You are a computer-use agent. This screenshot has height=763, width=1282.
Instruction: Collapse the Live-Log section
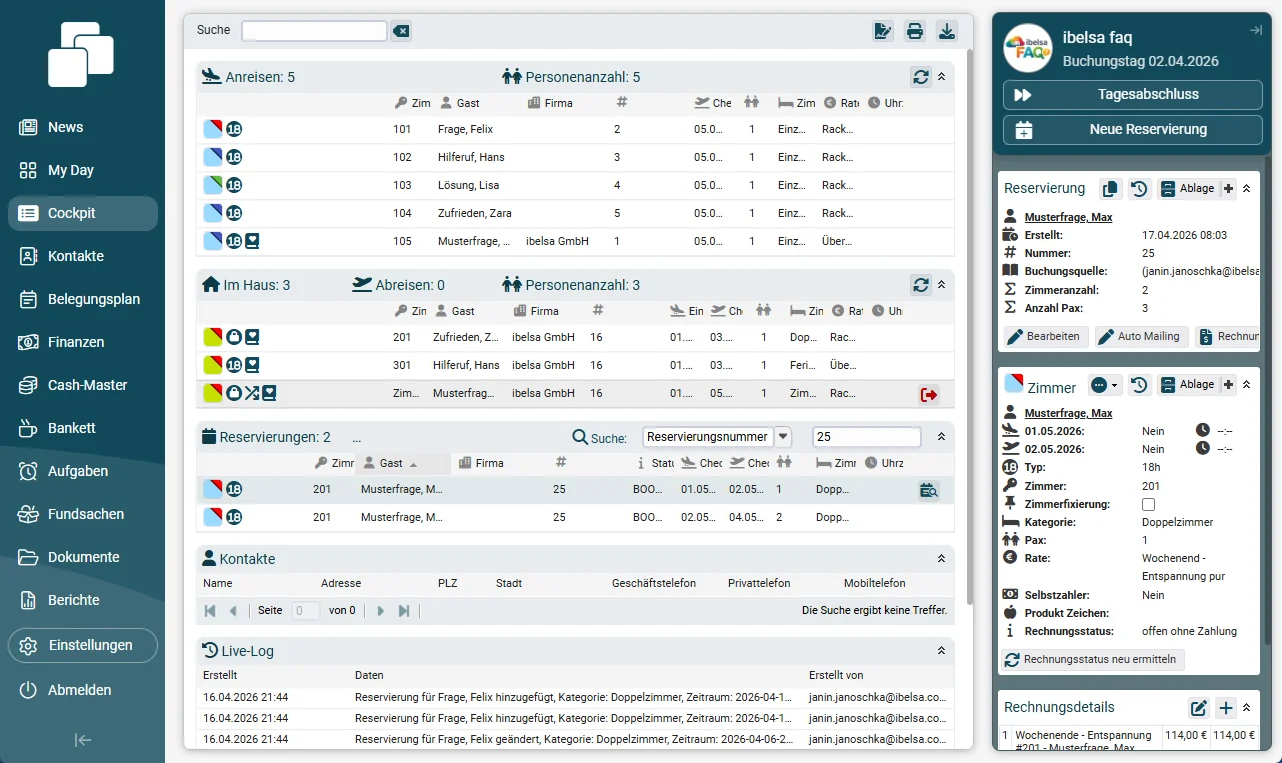click(941, 651)
